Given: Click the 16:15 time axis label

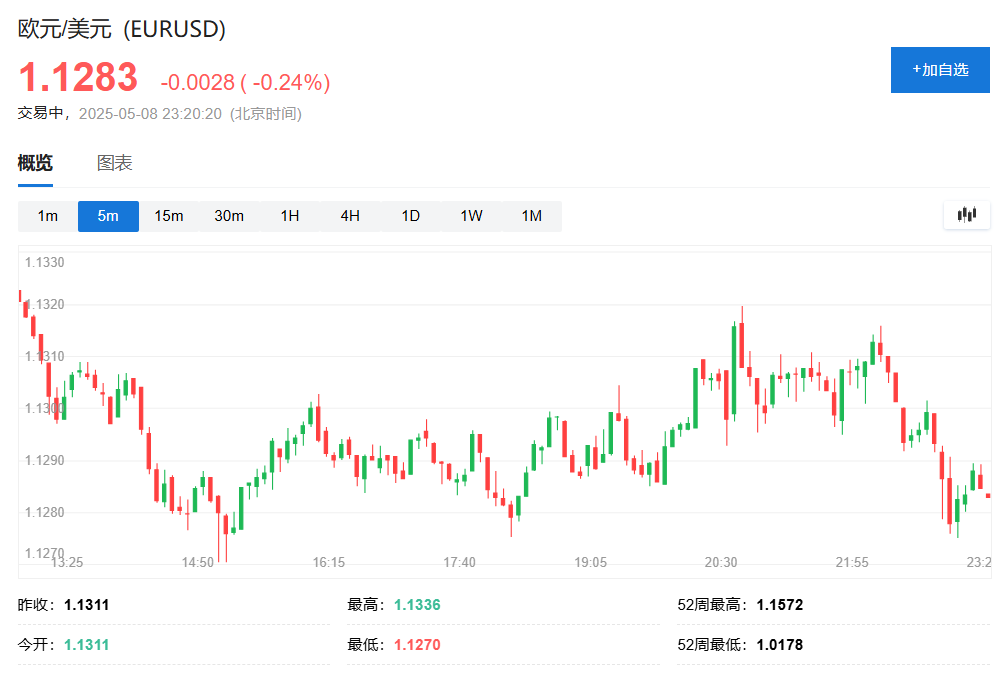Looking at the screenshot, I should pos(328,563).
